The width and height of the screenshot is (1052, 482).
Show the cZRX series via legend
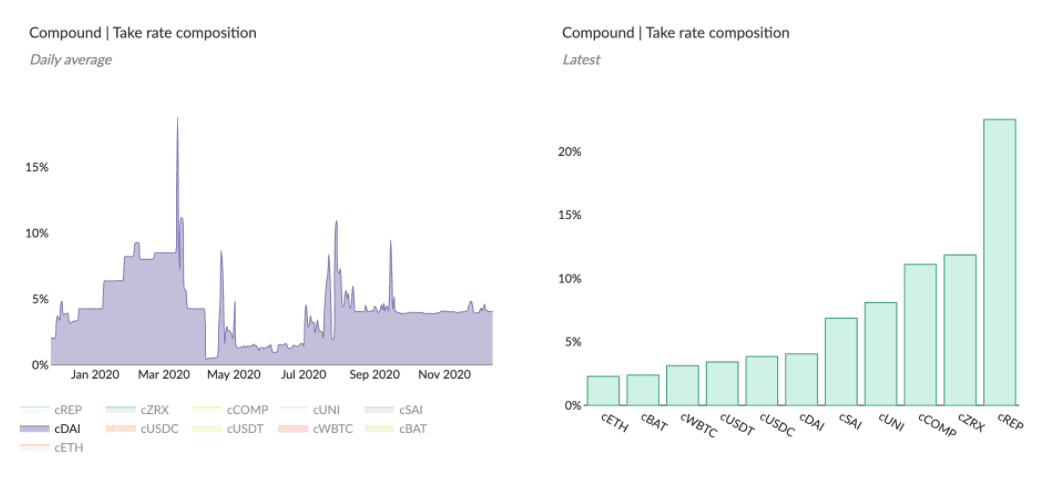pos(137,409)
